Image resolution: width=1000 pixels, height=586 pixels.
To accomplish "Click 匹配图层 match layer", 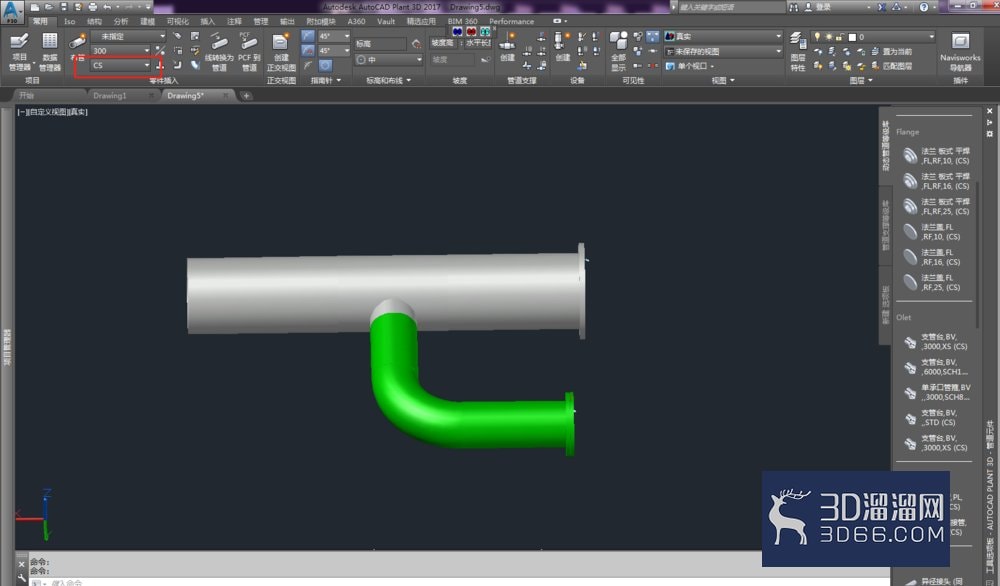I will tap(892, 66).
